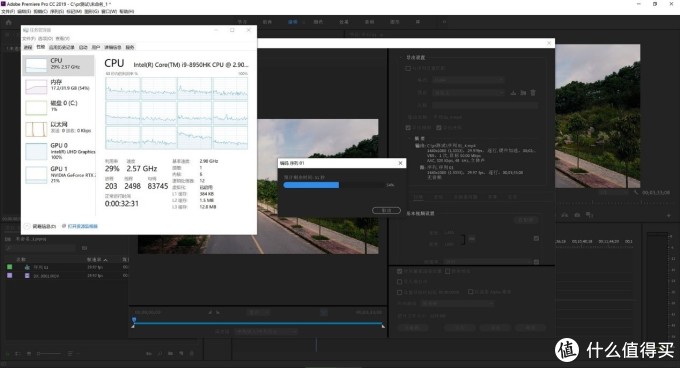Click the 匹配源 button in basic video settings
This screenshot has width=680, height=368.
click(x=526, y=220)
